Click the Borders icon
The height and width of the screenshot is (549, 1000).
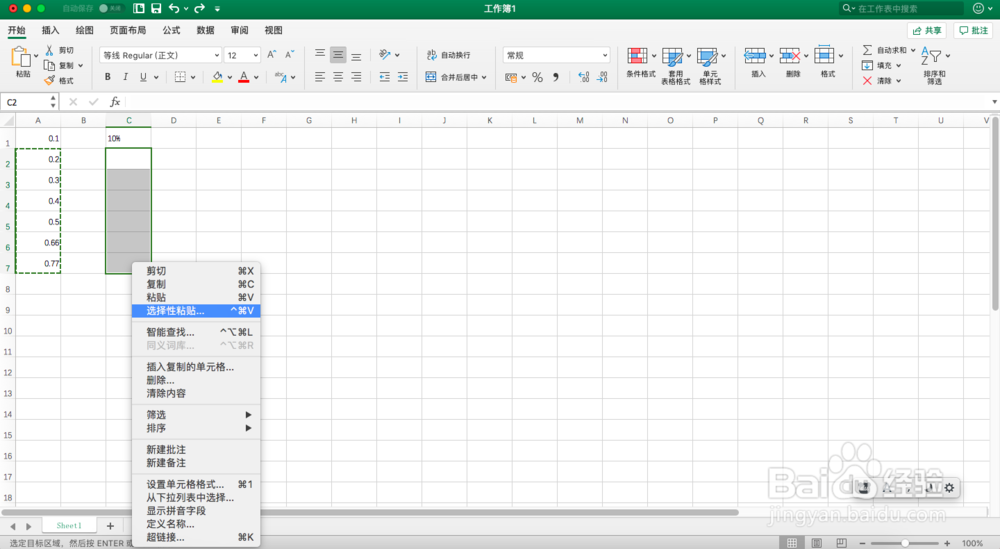click(x=180, y=77)
